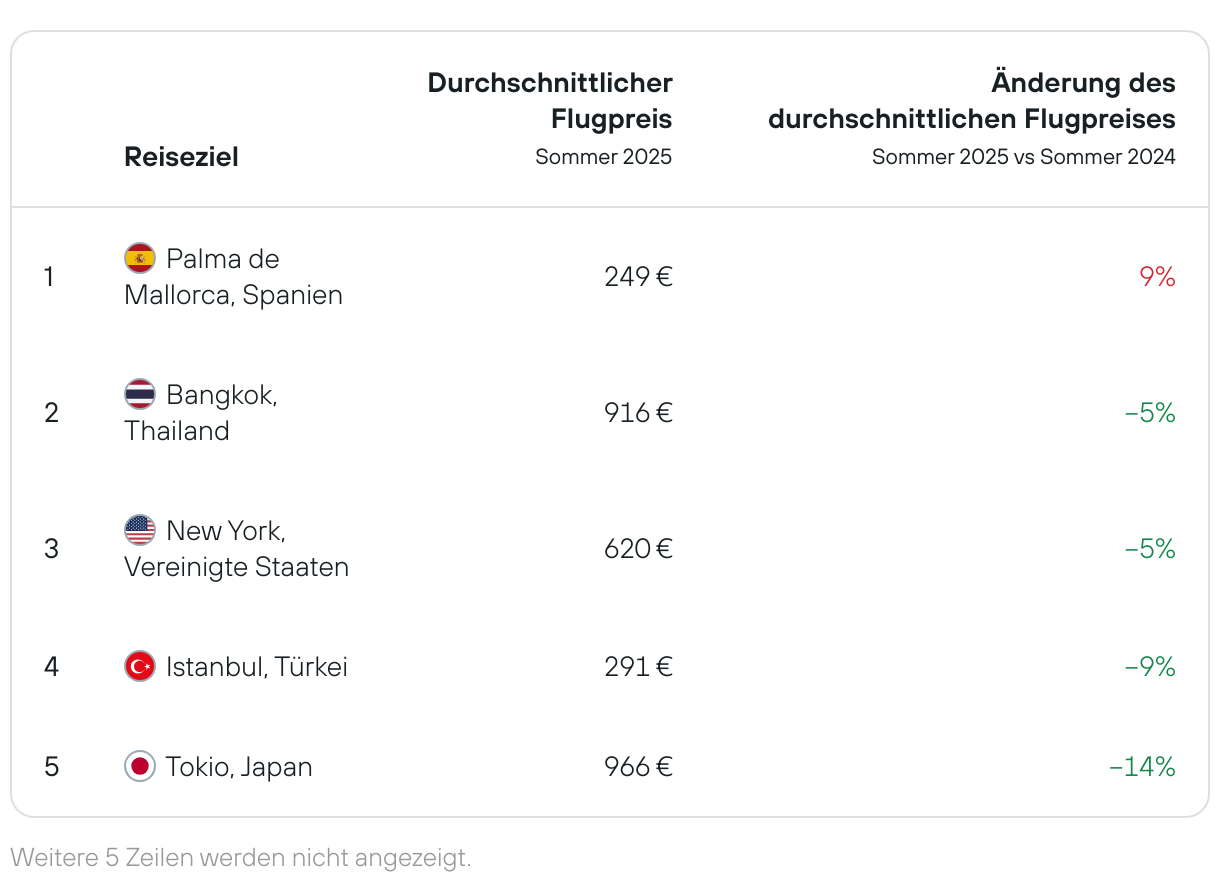Click Palma de Mallorca, Spanien destination
This screenshot has width=1220, height=884.
coord(234,277)
